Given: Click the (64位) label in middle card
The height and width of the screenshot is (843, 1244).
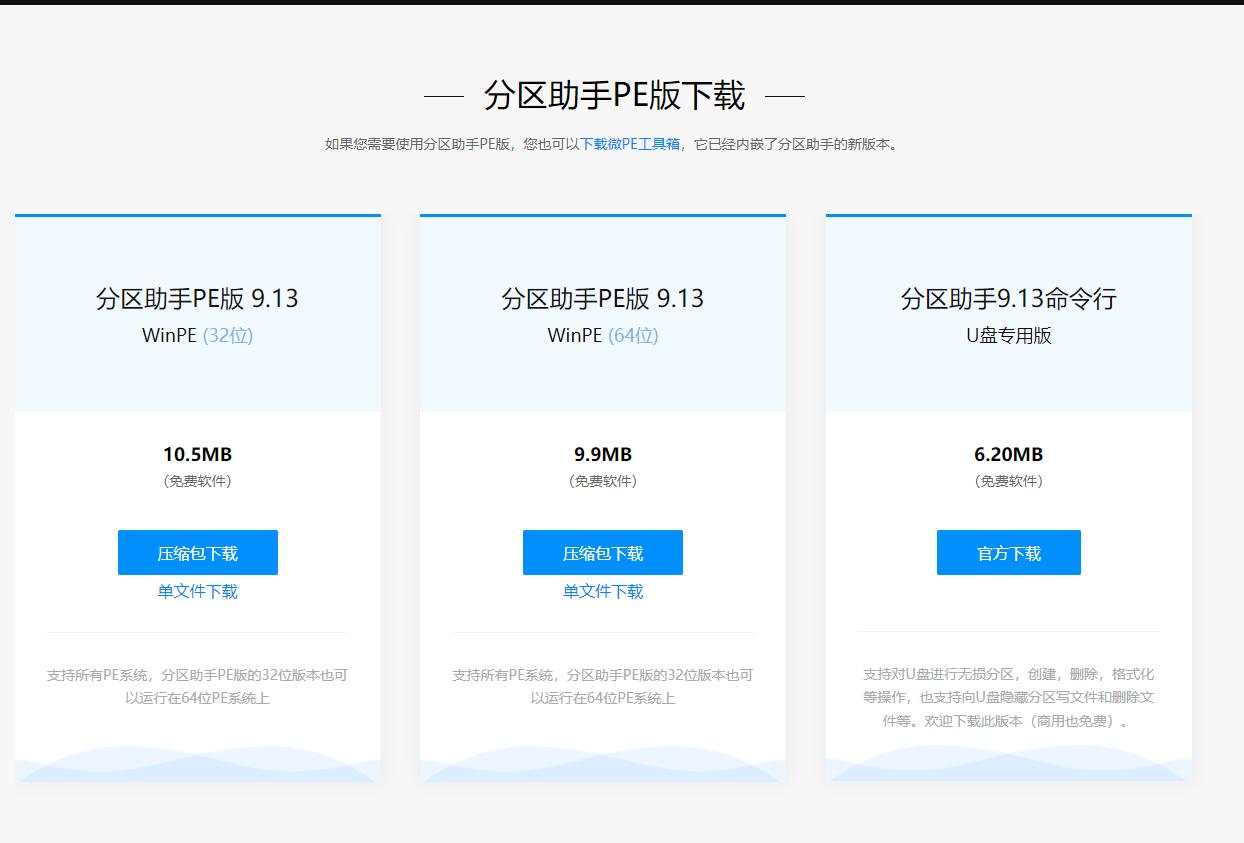Looking at the screenshot, I should pyautogui.click(x=632, y=336).
